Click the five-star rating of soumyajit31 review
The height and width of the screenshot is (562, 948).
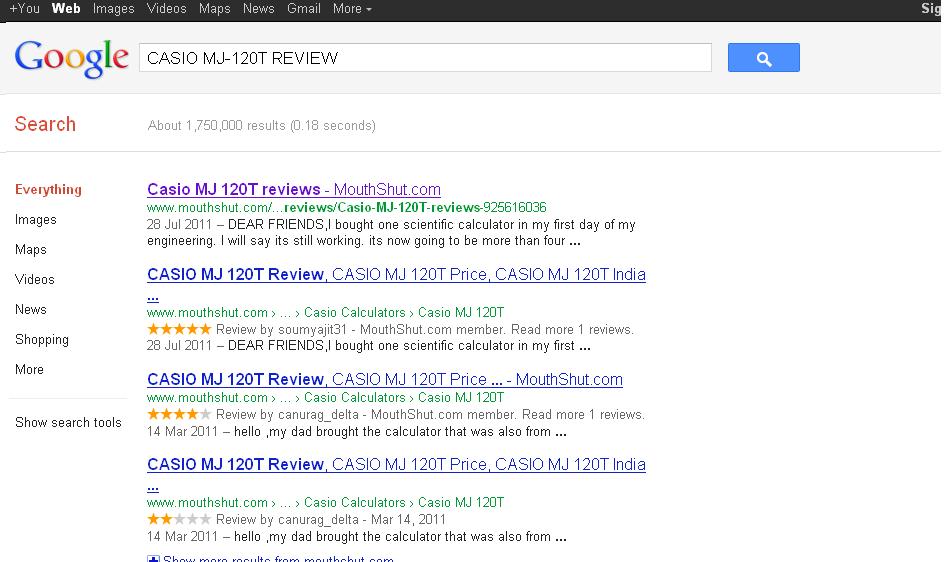(179, 329)
